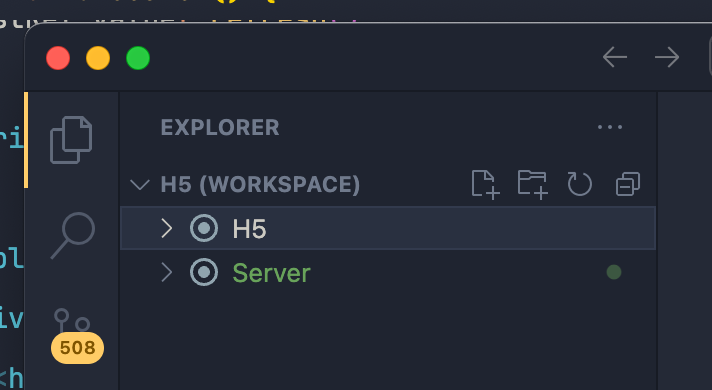Click the Server git status dot
The image size is (712, 390).
[x=614, y=272]
